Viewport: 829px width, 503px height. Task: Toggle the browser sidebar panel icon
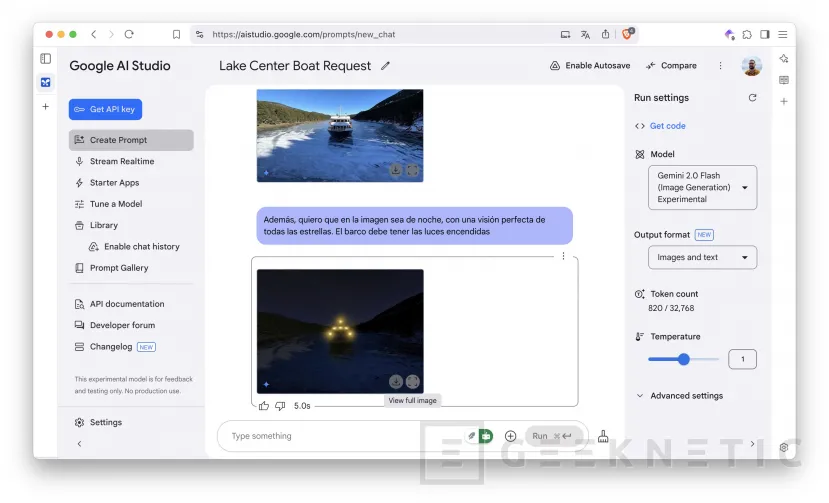click(764, 34)
